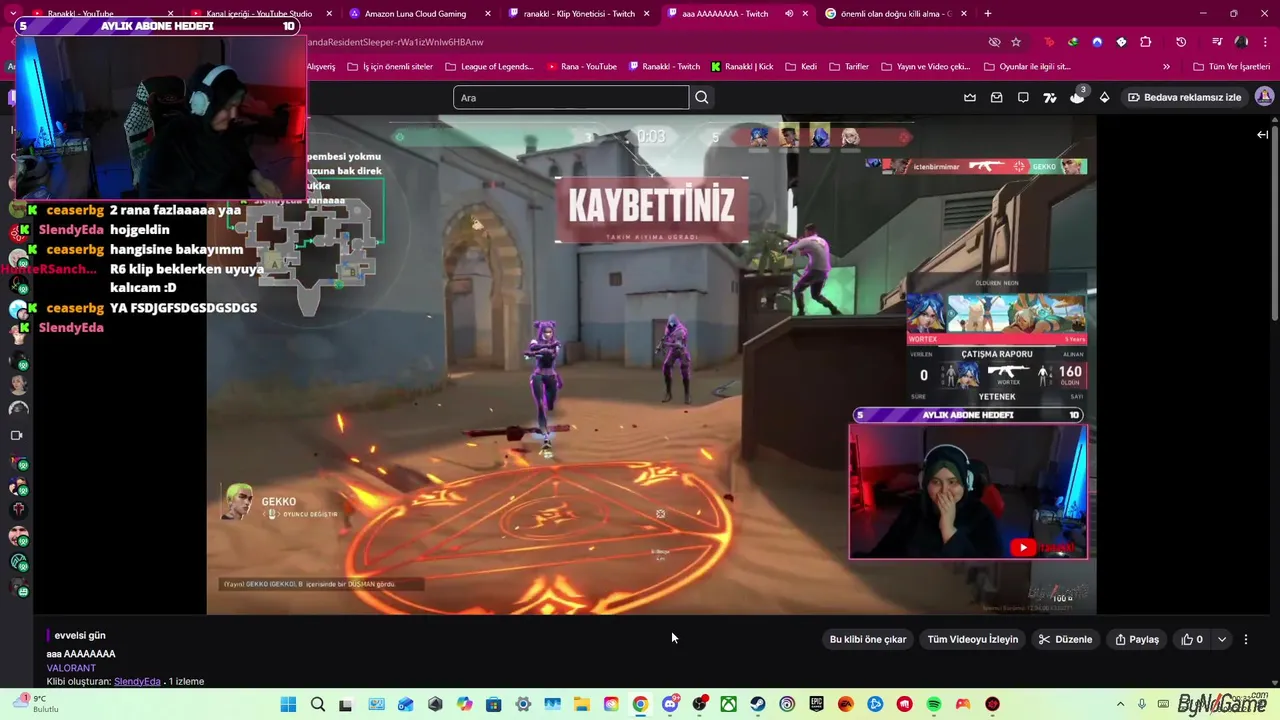Open Discord from the taskbar
The height and width of the screenshot is (720, 1280).
coord(670,704)
